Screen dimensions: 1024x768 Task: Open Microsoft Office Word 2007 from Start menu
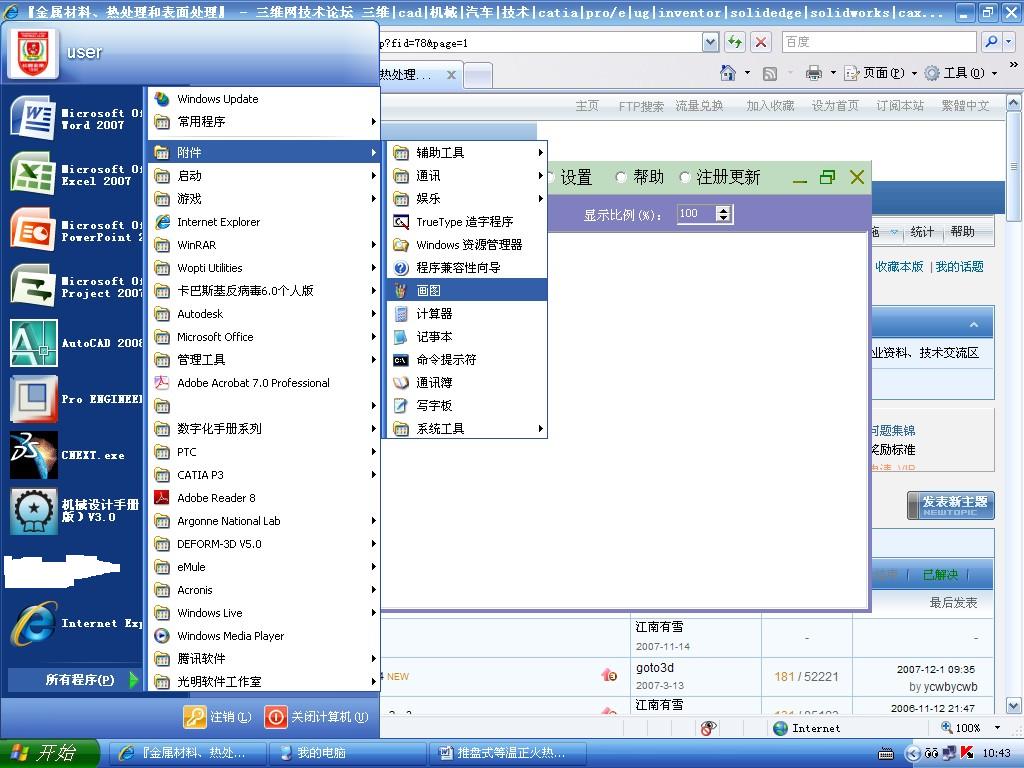tap(76, 118)
